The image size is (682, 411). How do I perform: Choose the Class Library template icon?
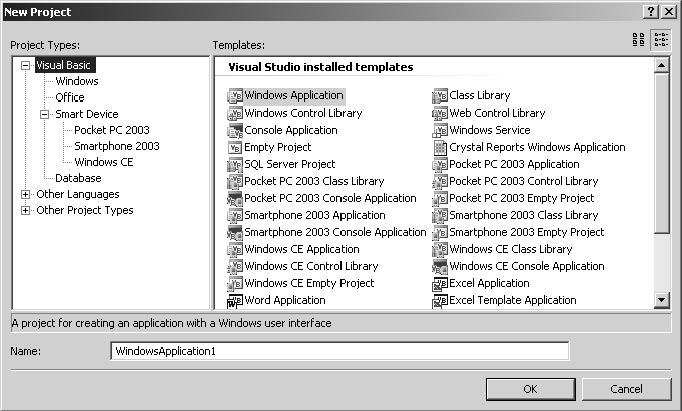[440, 96]
